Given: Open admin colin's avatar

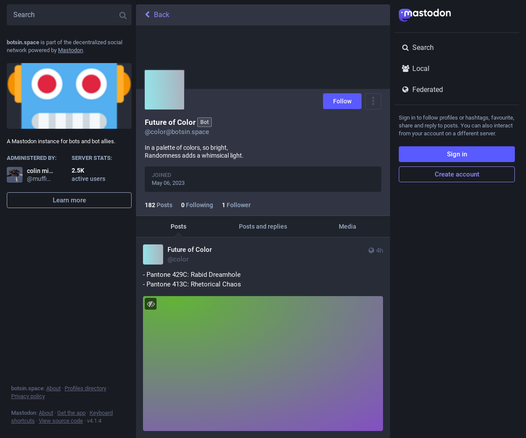Looking at the screenshot, I should click(x=15, y=175).
